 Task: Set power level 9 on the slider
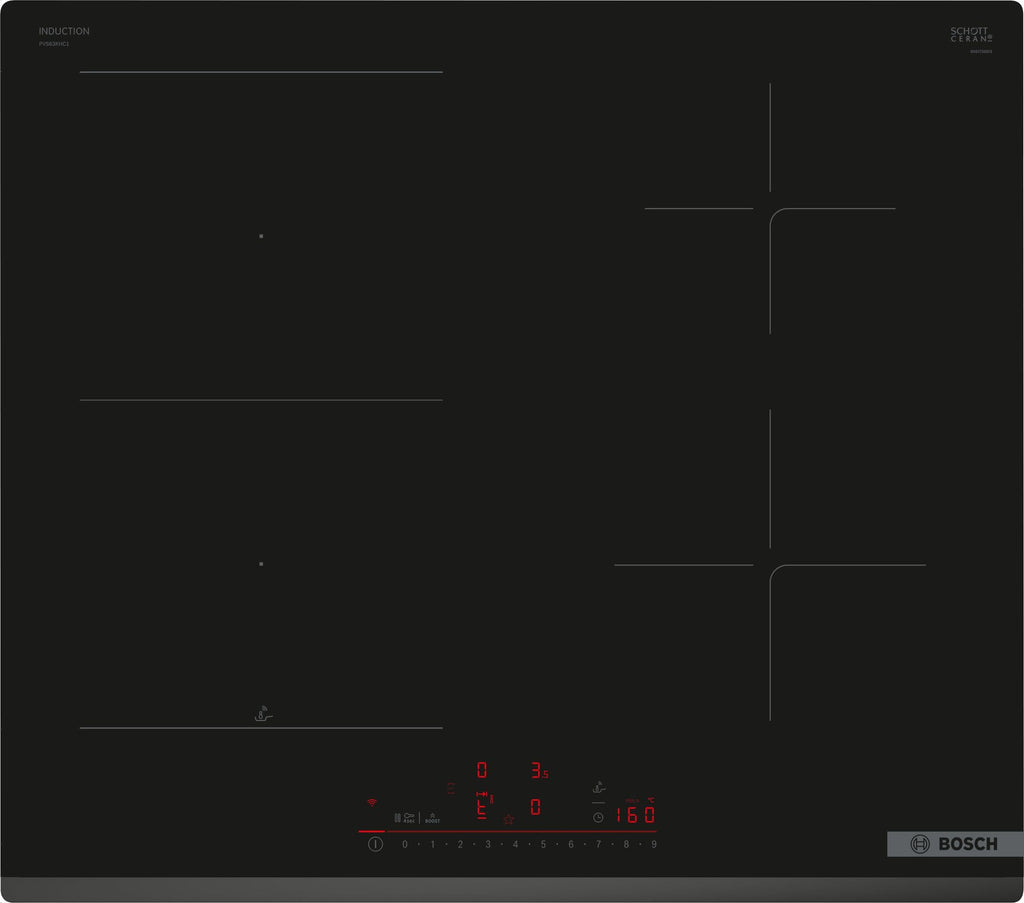point(654,844)
